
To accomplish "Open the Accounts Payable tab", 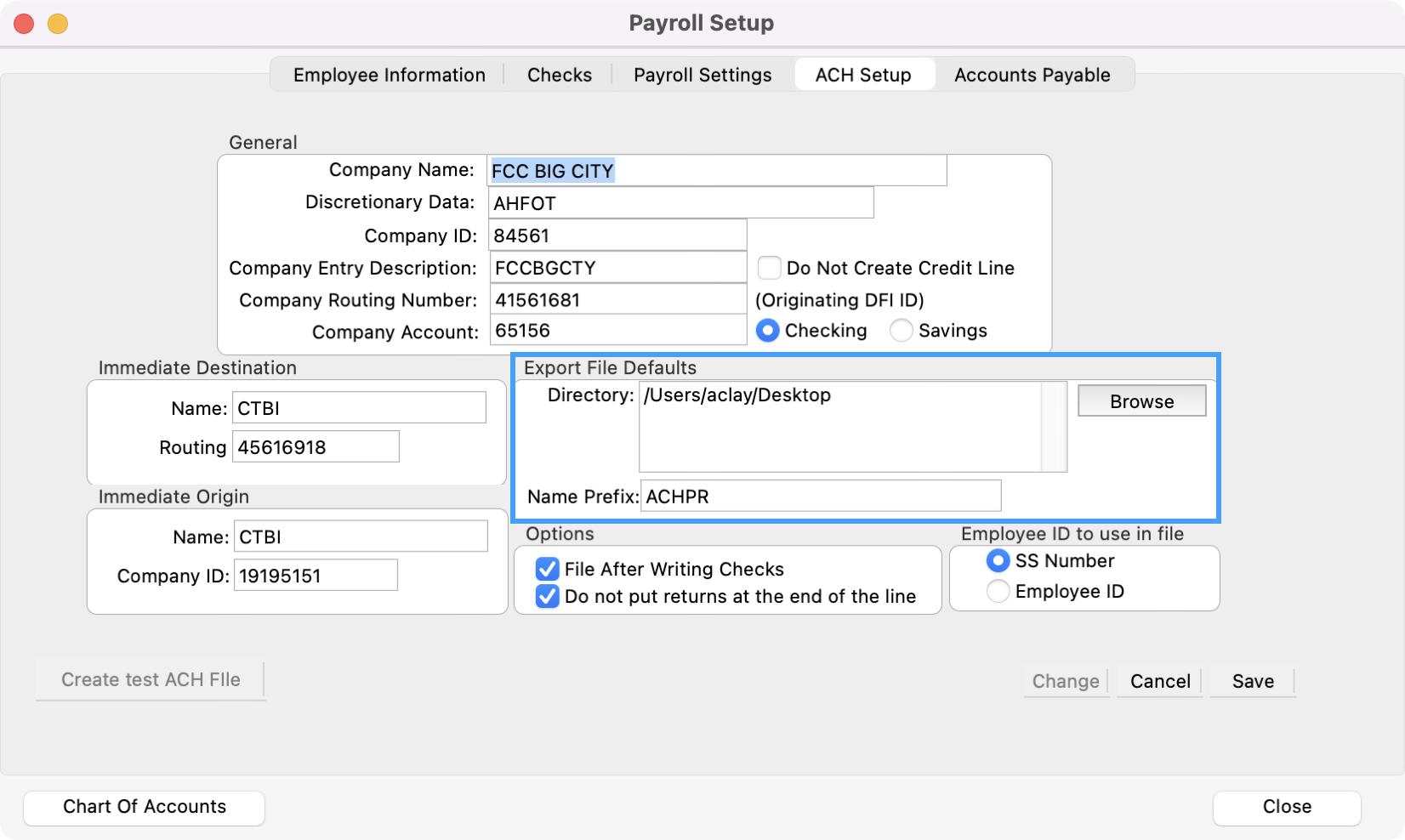I will [1032, 75].
